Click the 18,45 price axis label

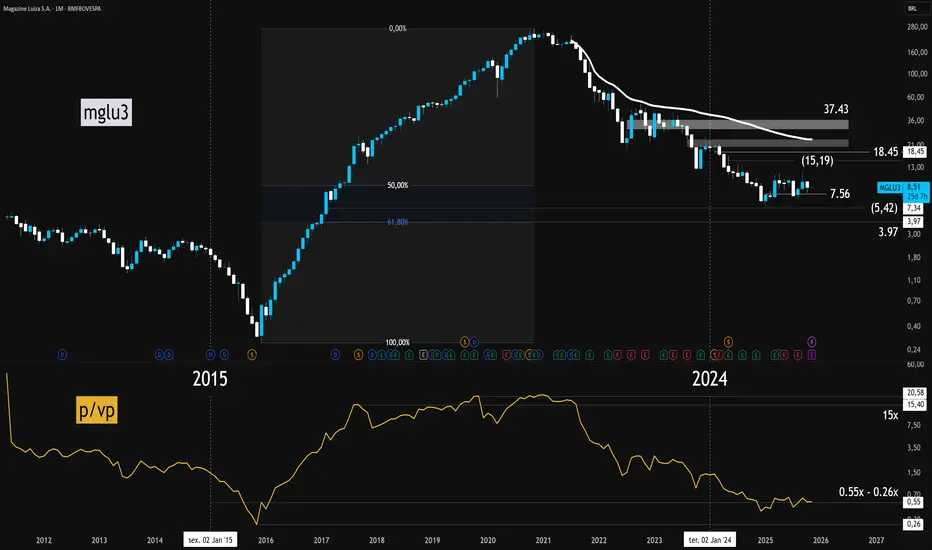[915, 152]
